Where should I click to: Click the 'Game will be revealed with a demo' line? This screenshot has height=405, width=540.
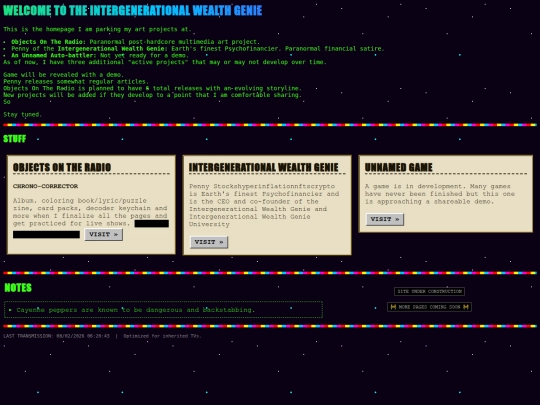click(x=63, y=75)
